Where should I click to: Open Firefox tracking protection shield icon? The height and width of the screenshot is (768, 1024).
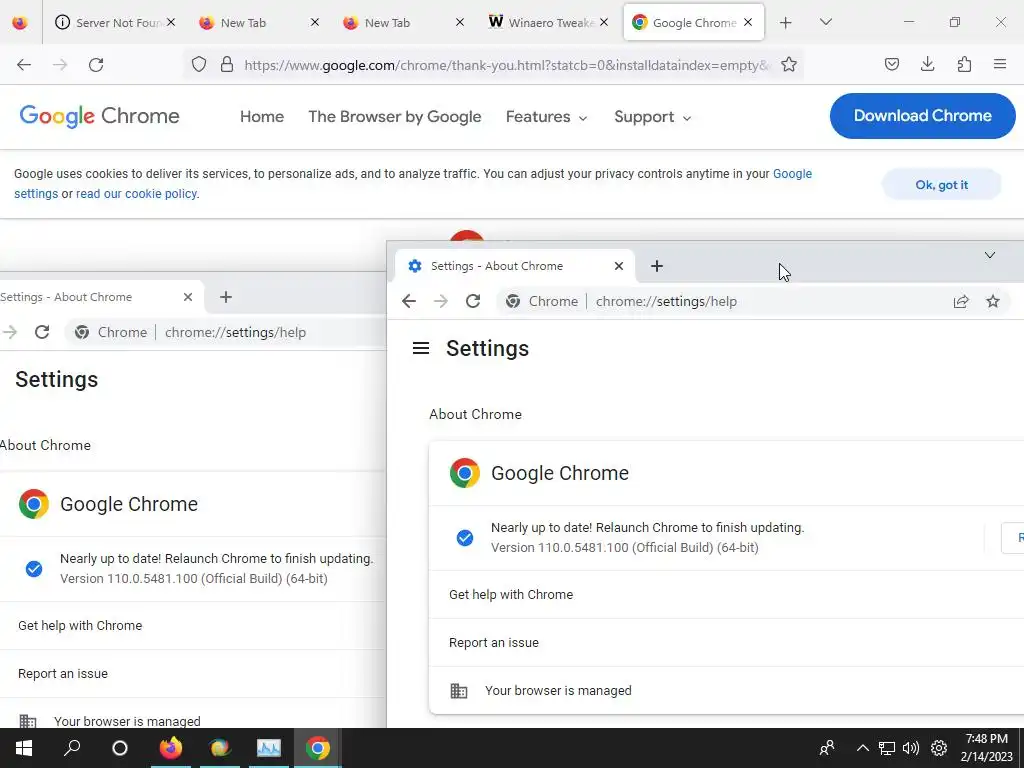(199, 64)
